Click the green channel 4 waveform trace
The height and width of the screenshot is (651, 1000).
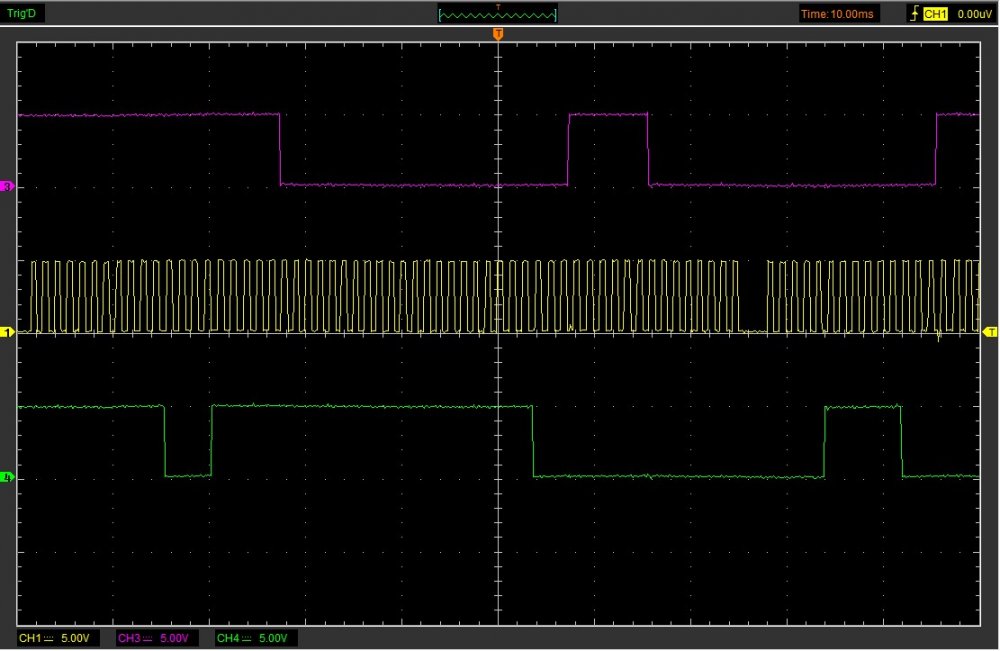point(350,406)
